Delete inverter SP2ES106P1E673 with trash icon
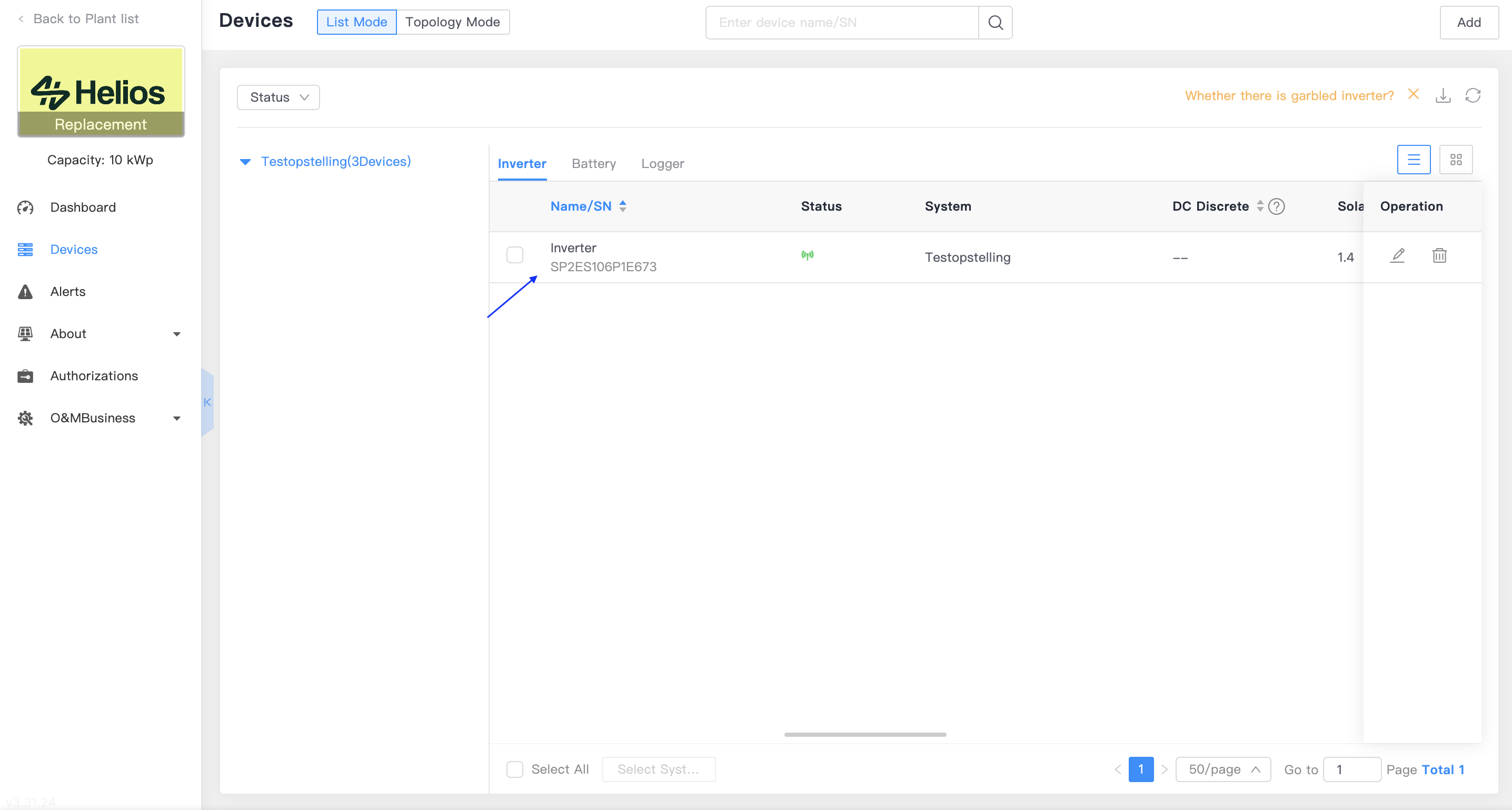The height and width of the screenshot is (810, 1512). 1439,255
